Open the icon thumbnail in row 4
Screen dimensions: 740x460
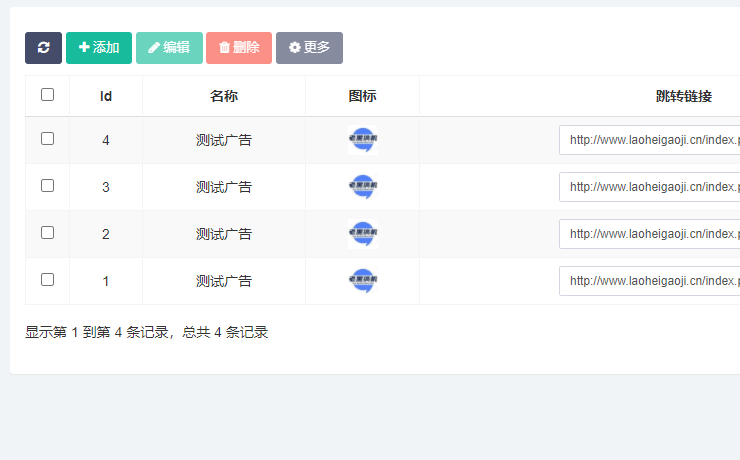pos(363,140)
